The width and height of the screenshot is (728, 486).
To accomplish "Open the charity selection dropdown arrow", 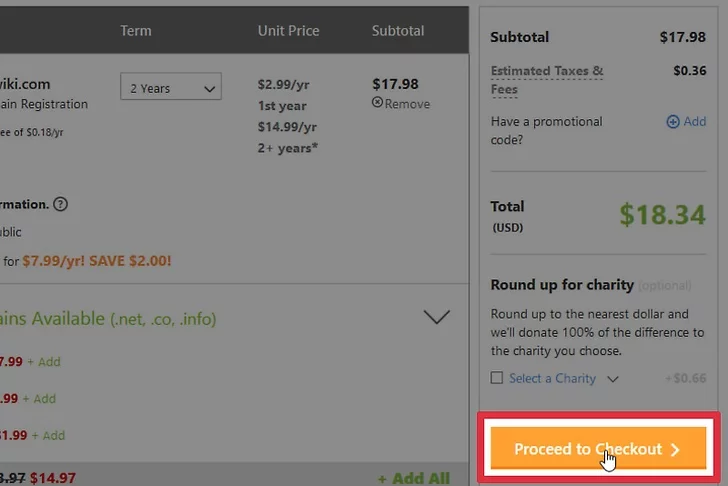I will (613, 379).
